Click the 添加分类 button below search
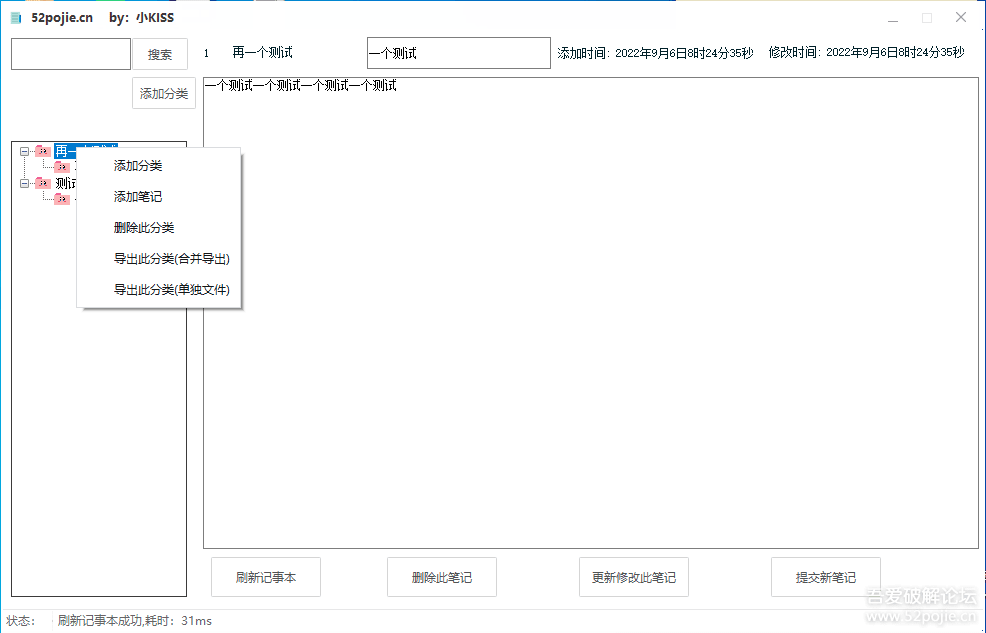This screenshot has width=986, height=633. 163,93
